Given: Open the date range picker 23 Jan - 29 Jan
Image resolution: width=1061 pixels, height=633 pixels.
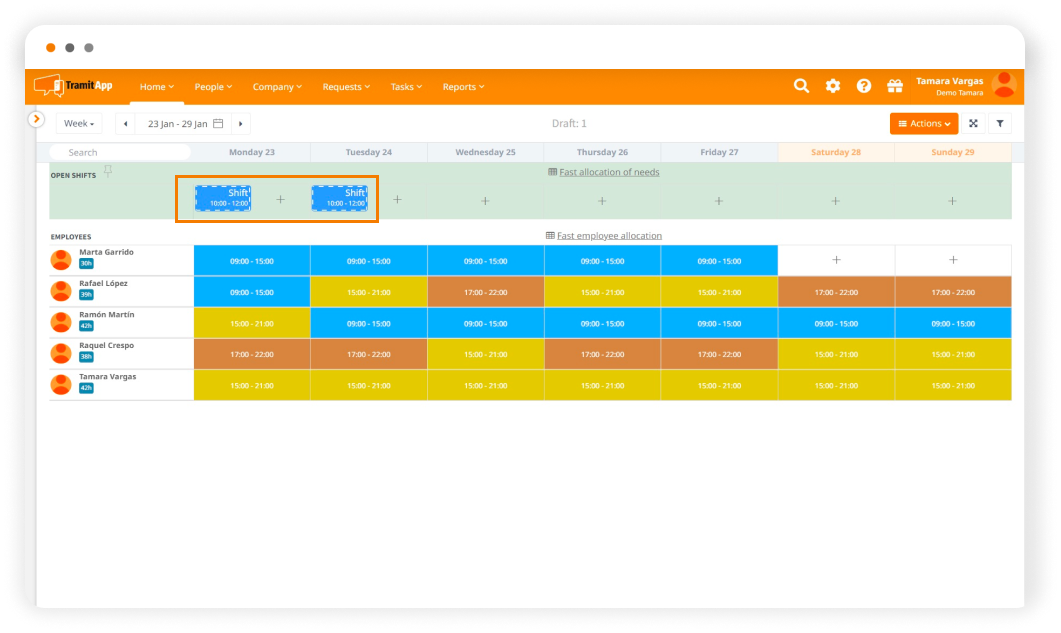Looking at the screenshot, I should [184, 124].
